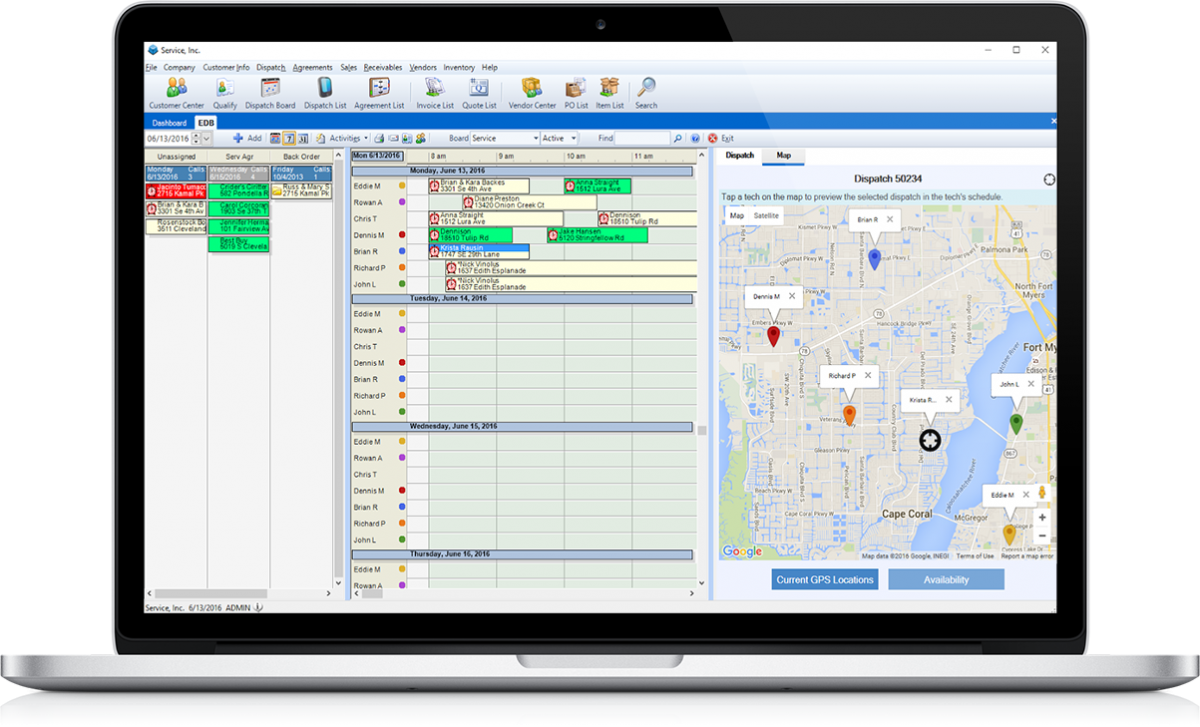Switch to the Map tab
This screenshot has width=1200, height=727.
click(x=783, y=156)
